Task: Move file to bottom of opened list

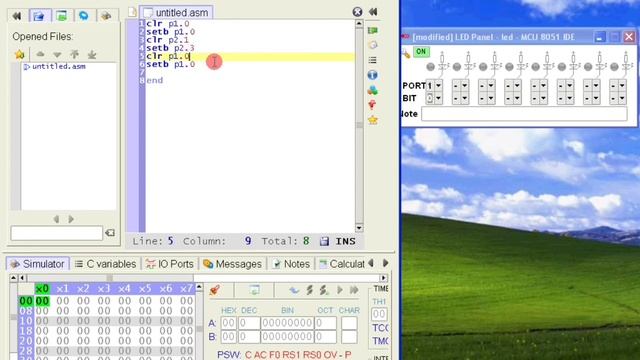Action: (x=92, y=54)
